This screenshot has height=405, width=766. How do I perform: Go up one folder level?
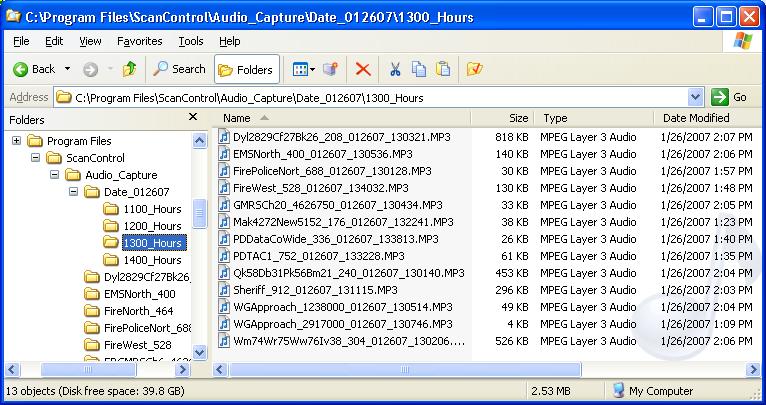(x=129, y=69)
